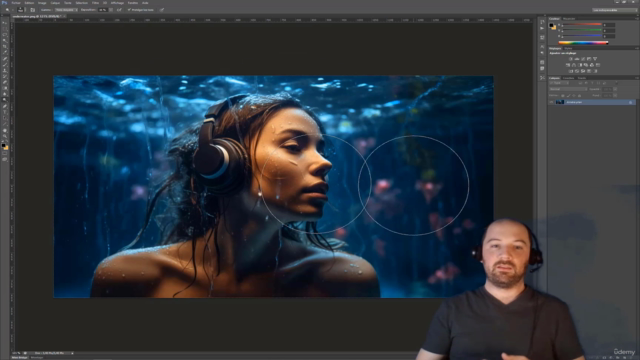The image size is (640, 360).
Task: Select the Horizontal Type tool
Action: (x=5, y=112)
